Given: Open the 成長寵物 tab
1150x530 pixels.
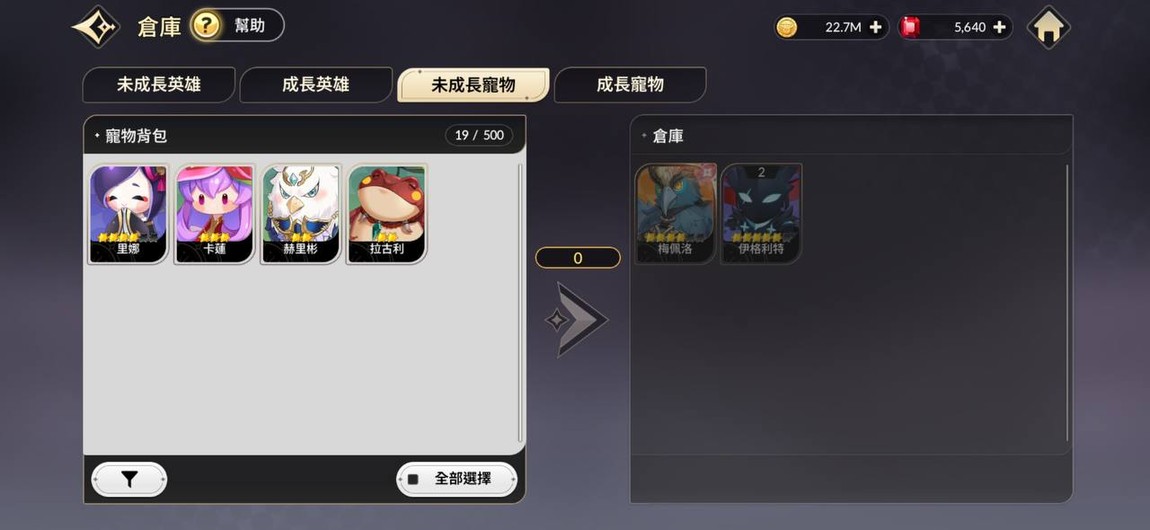Looking at the screenshot, I should pos(630,85).
